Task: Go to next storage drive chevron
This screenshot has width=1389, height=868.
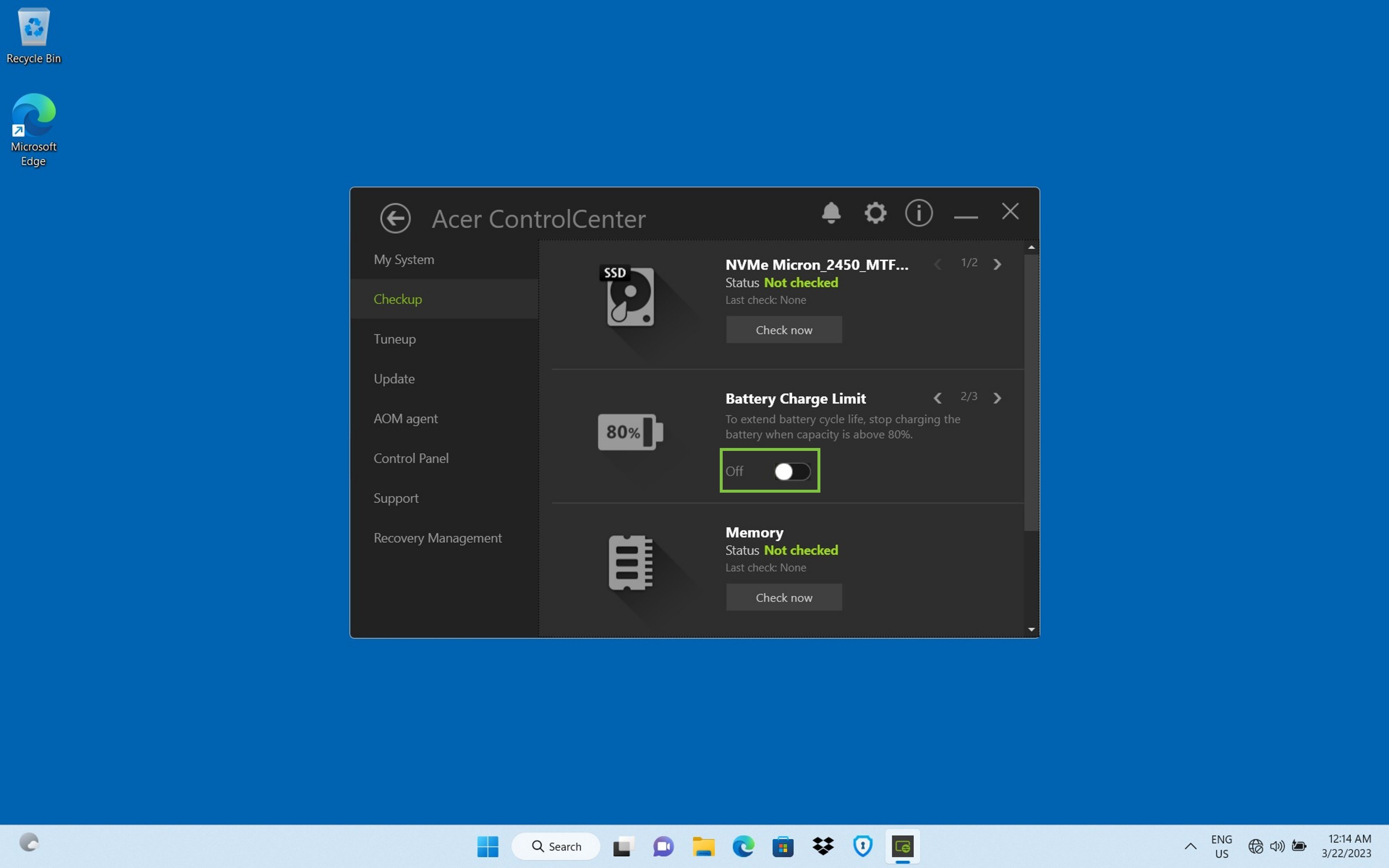Action: (997, 264)
